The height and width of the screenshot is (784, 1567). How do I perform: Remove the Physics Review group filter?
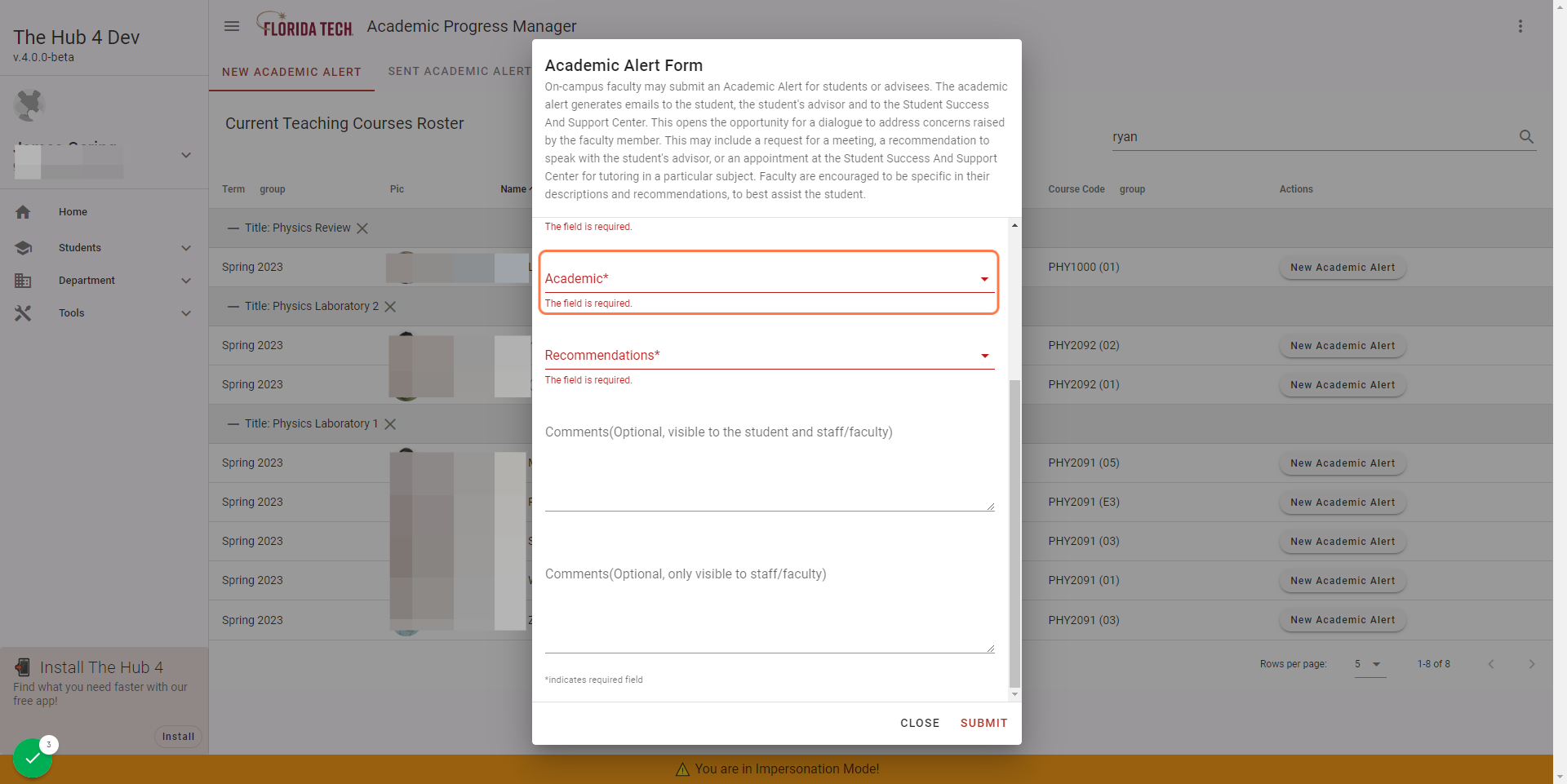coord(362,228)
